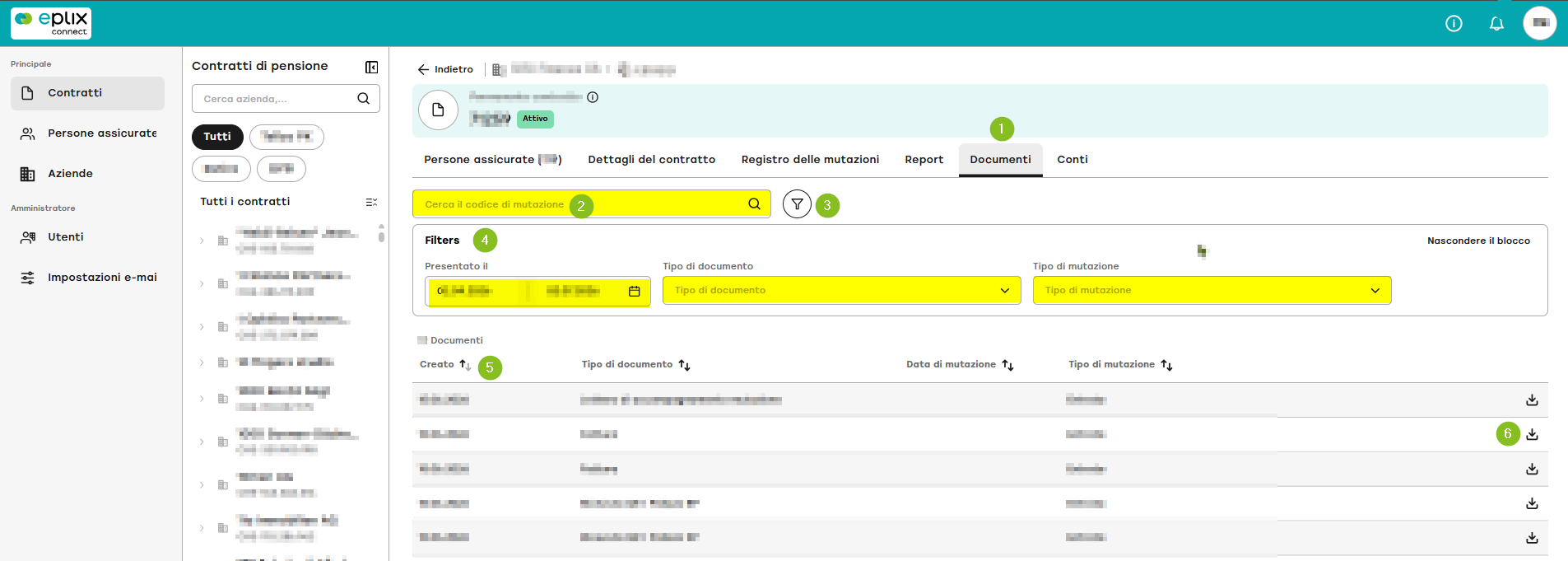Screen dimensions: 1568x561
Task: Click the Presentato il date range field
Action: pyautogui.click(x=537, y=291)
